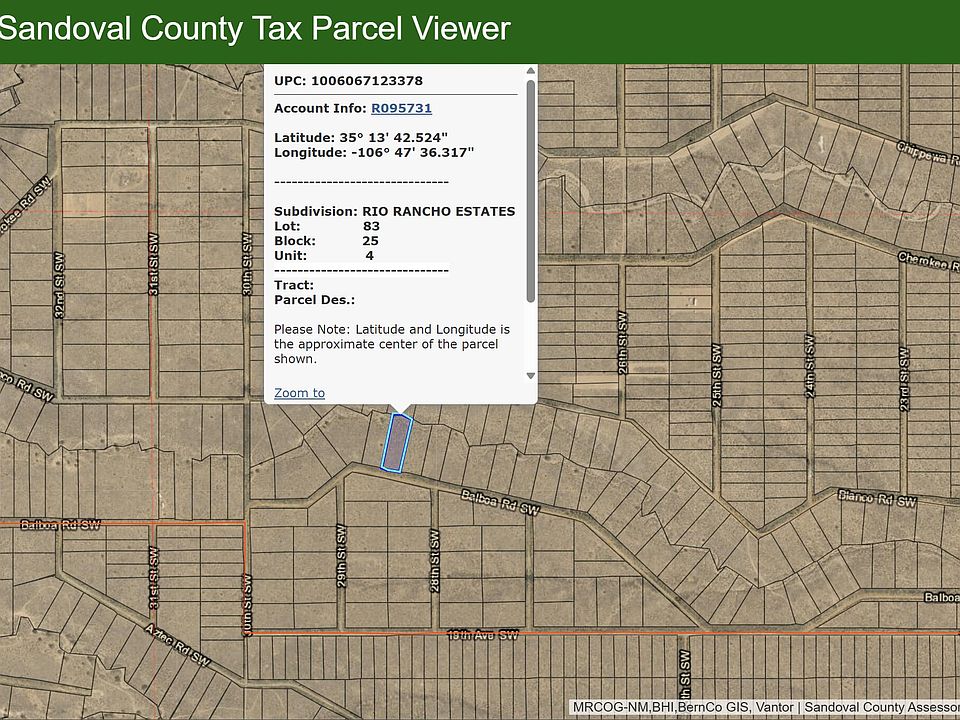Click the popup vertical scrollbar thumb
The height and width of the screenshot is (720, 960).
(531, 190)
